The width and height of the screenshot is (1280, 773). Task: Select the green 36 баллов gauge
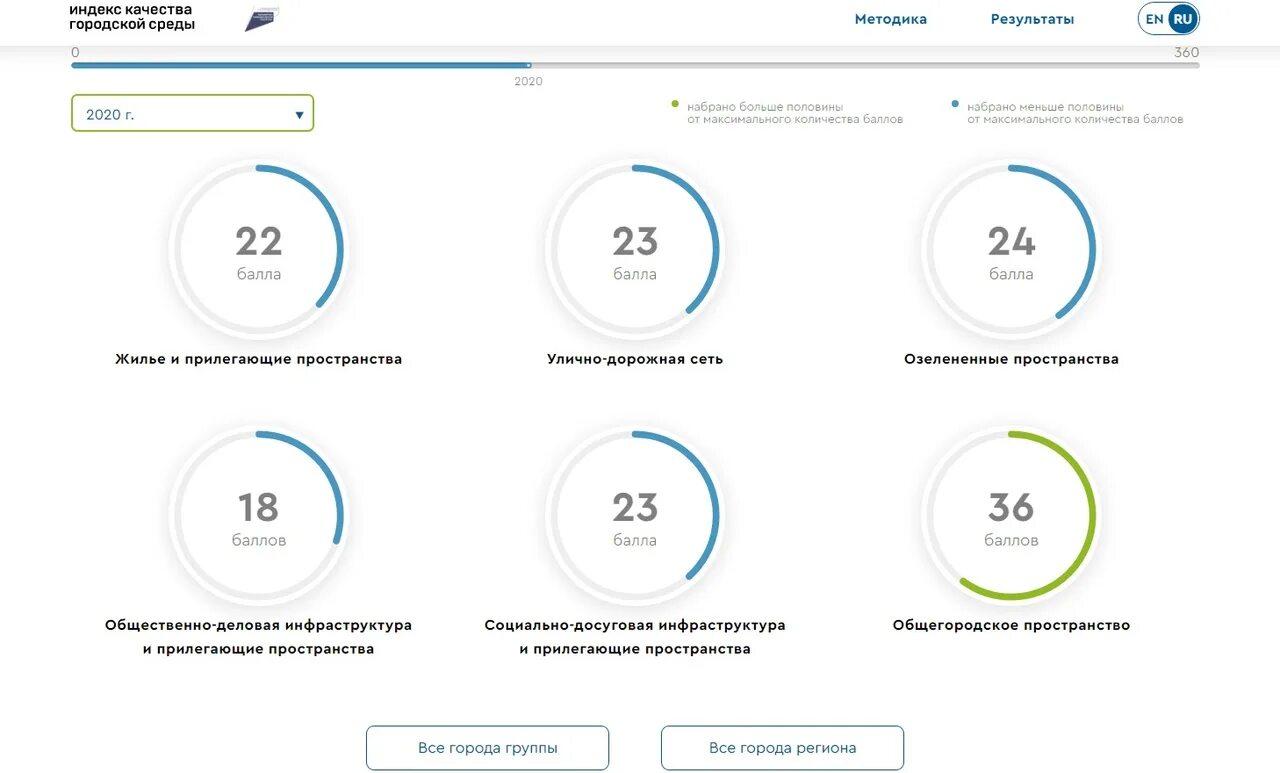[x=1011, y=516]
